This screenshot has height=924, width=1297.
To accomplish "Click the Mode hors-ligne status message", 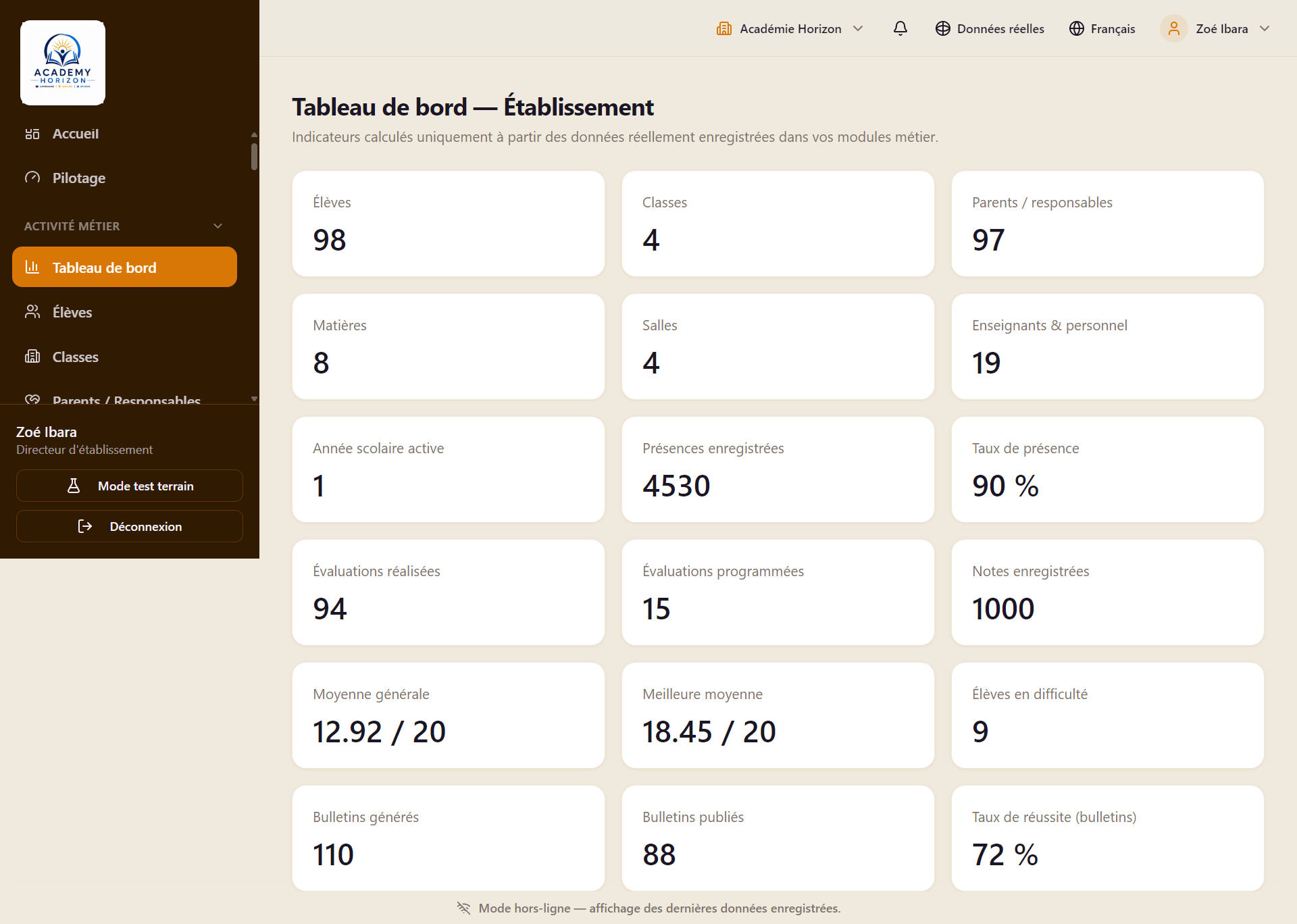I will 659,908.
